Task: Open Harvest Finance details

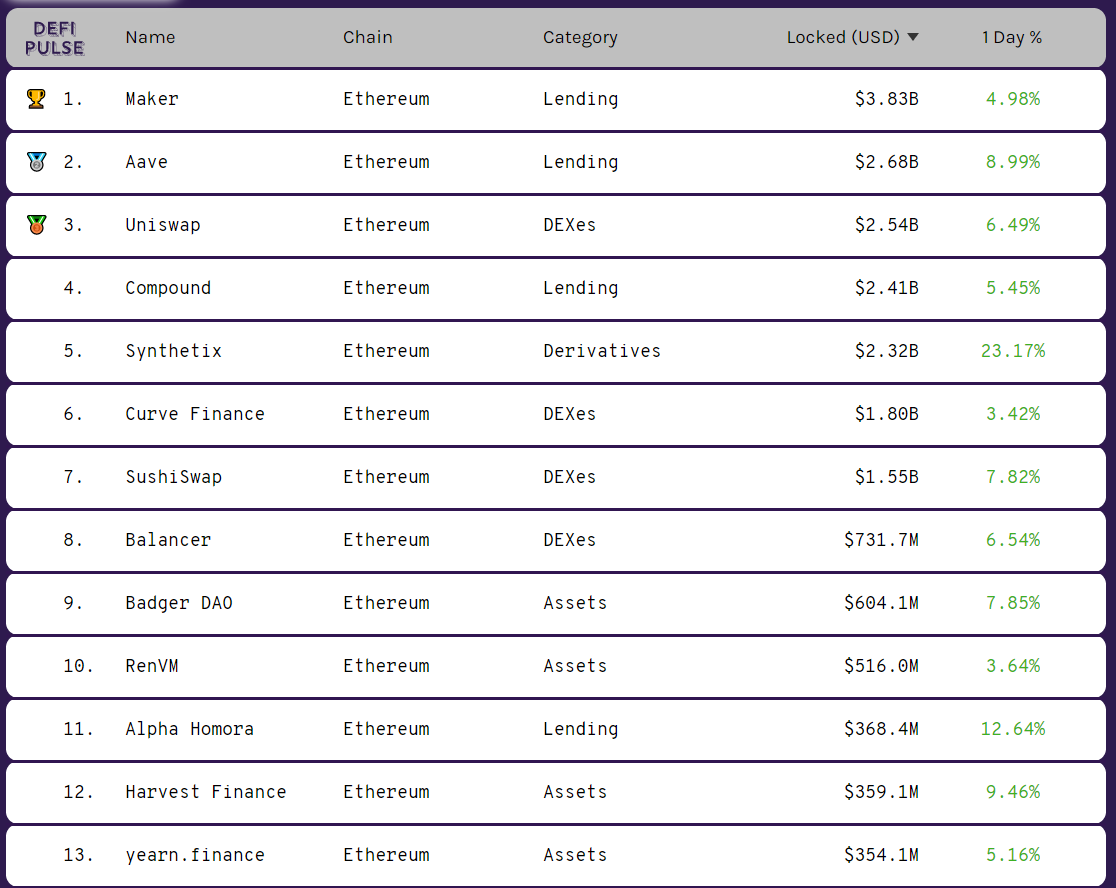Action: pos(206,792)
